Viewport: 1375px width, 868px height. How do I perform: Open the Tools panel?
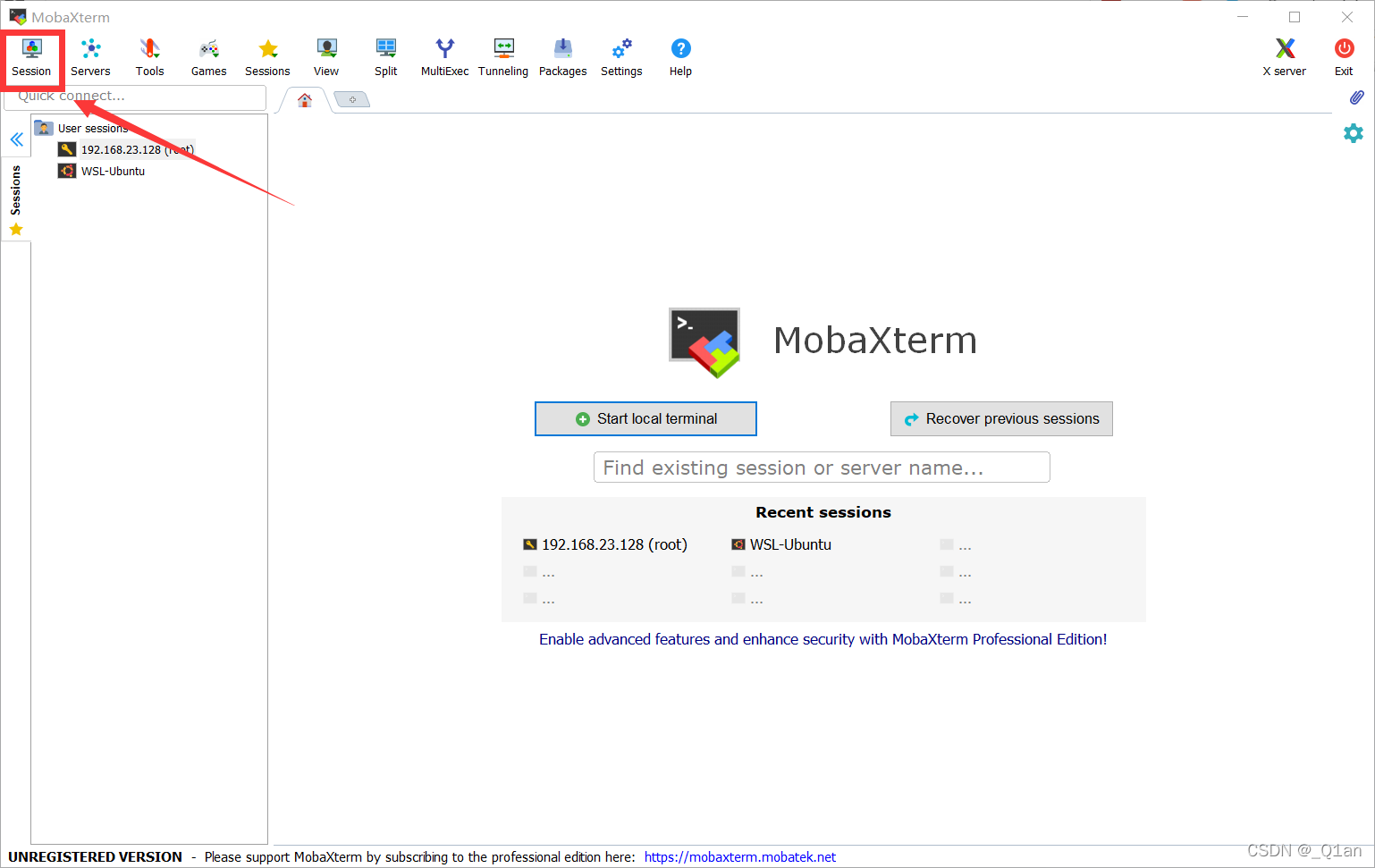click(x=149, y=56)
